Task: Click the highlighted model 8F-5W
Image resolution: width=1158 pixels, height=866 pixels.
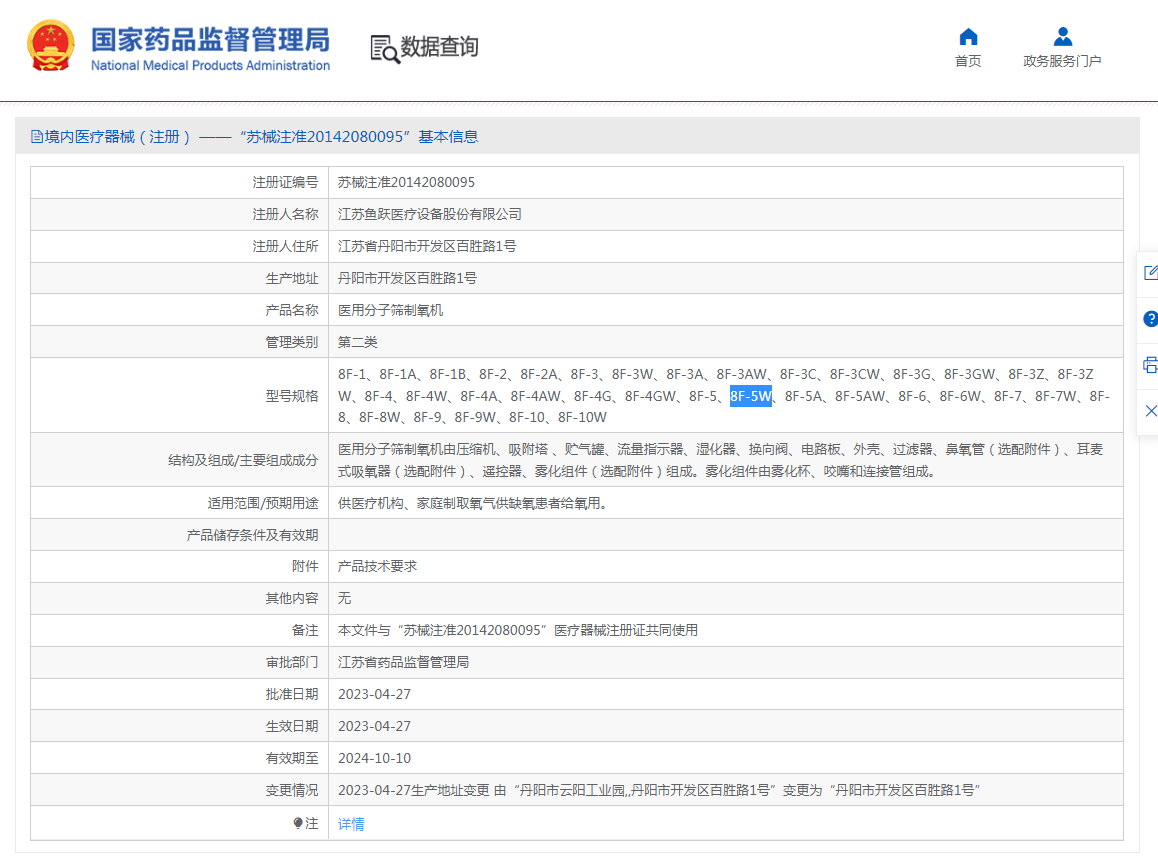Action: tap(750, 396)
